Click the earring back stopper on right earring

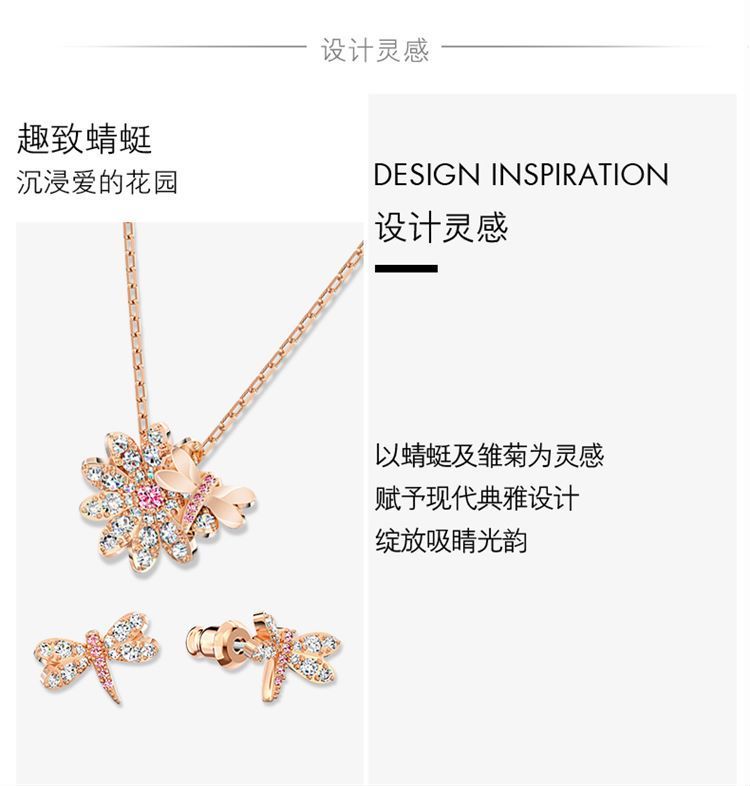pyautogui.click(x=216, y=643)
